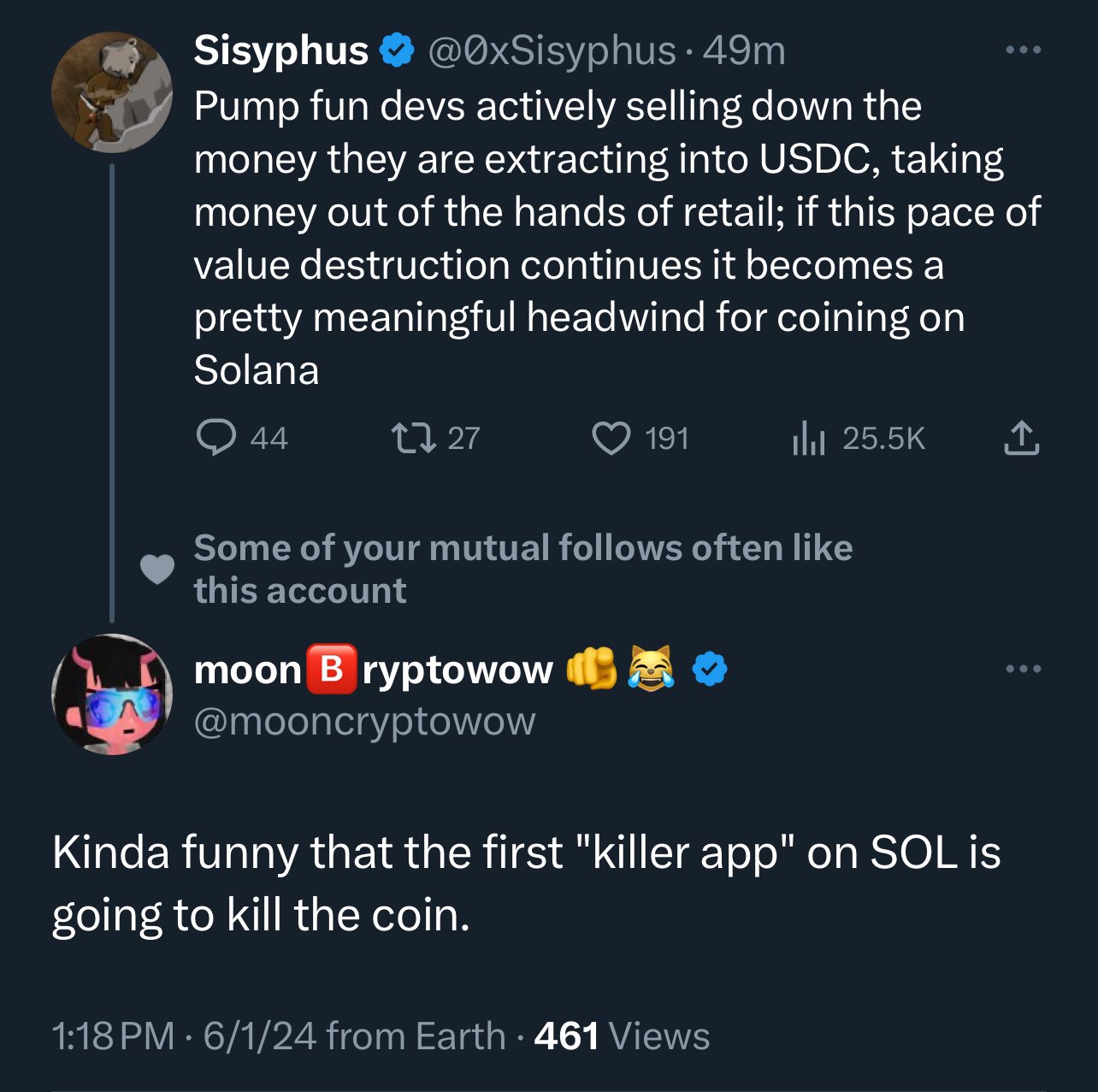The width and height of the screenshot is (1098, 1092).
Task: Open the 461 Views count
Action: point(622,1036)
